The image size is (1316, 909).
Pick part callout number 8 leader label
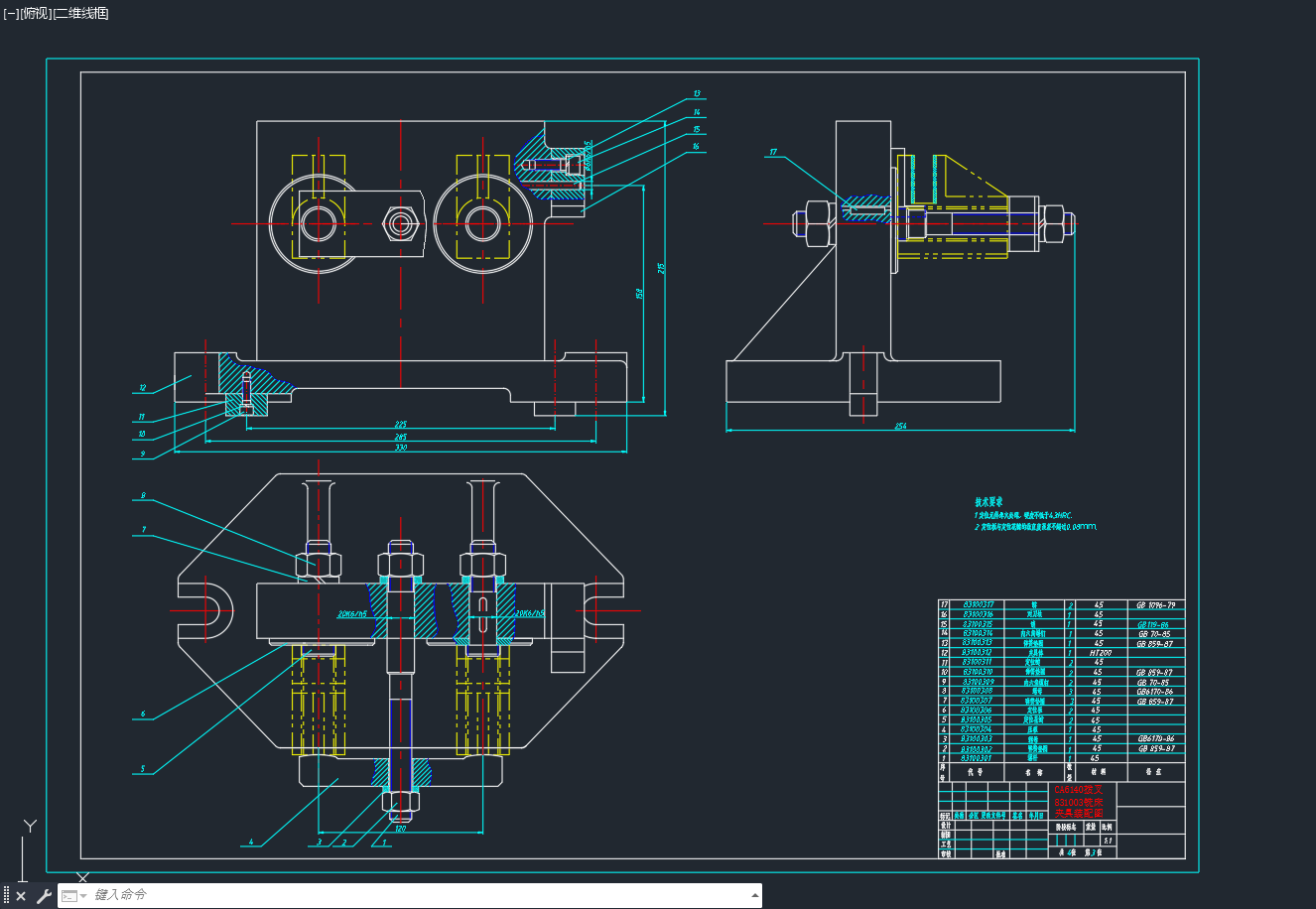[x=143, y=495]
